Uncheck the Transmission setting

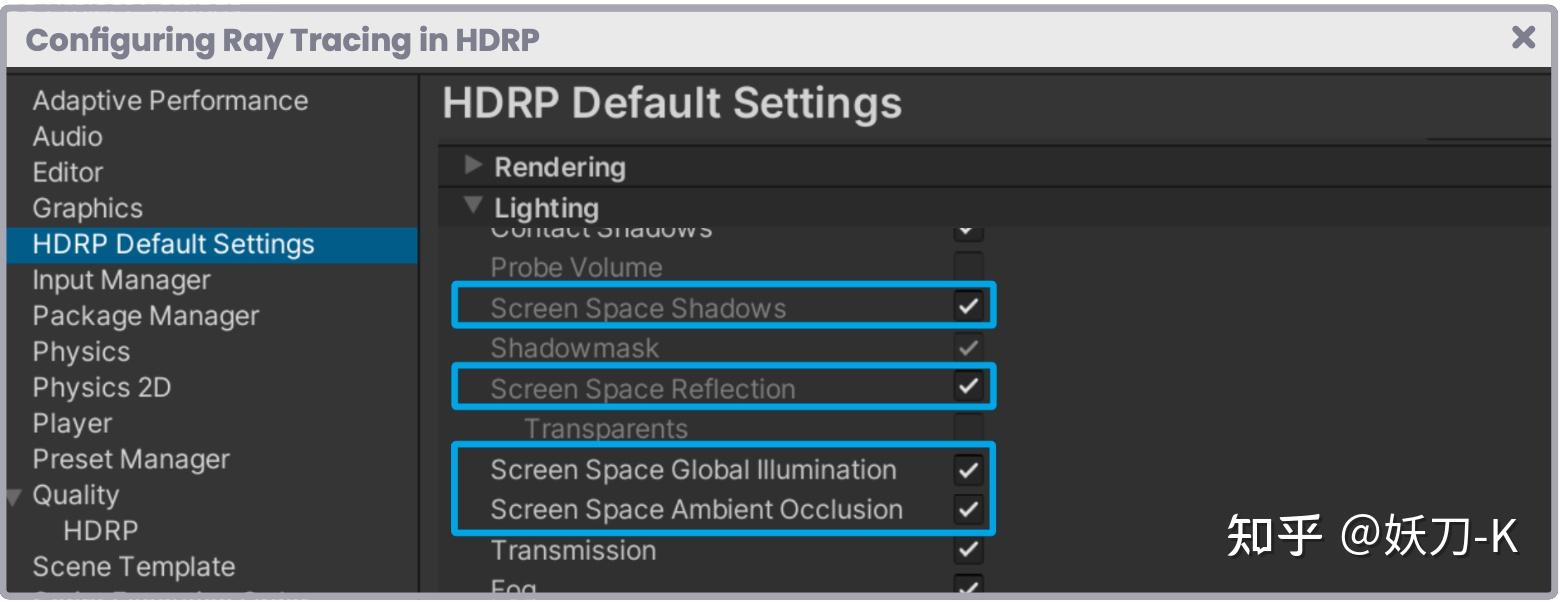point(967,549)
